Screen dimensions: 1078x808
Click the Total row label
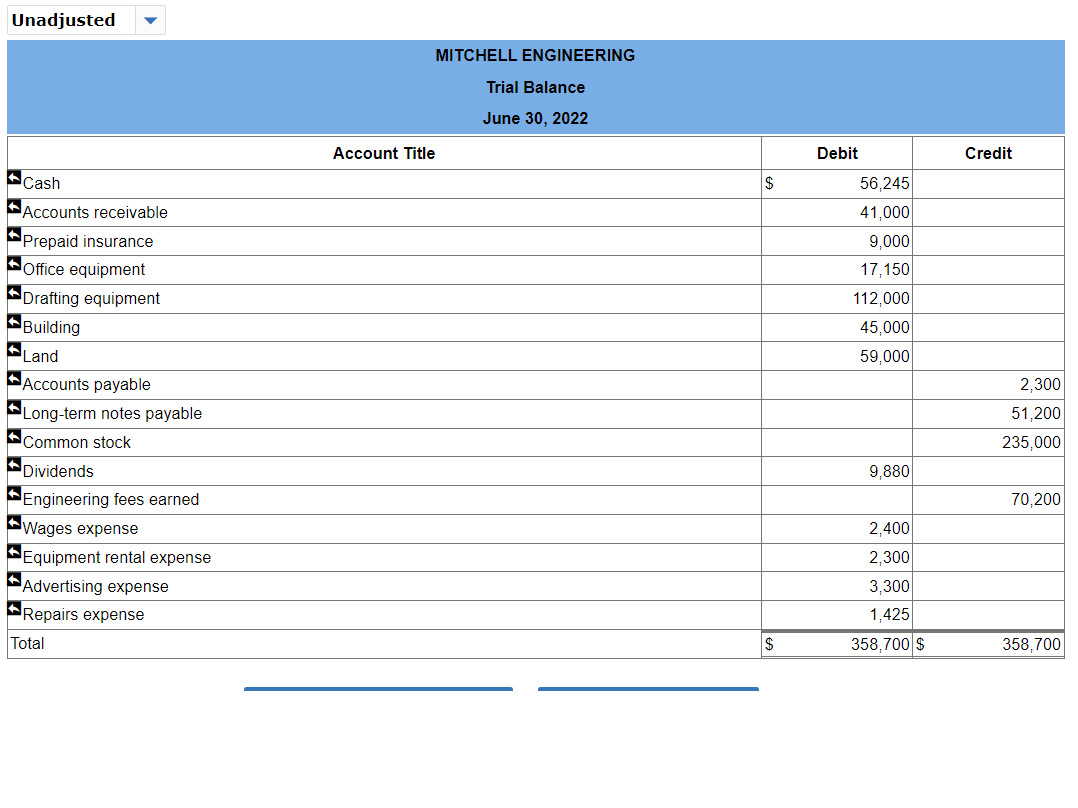27,643
